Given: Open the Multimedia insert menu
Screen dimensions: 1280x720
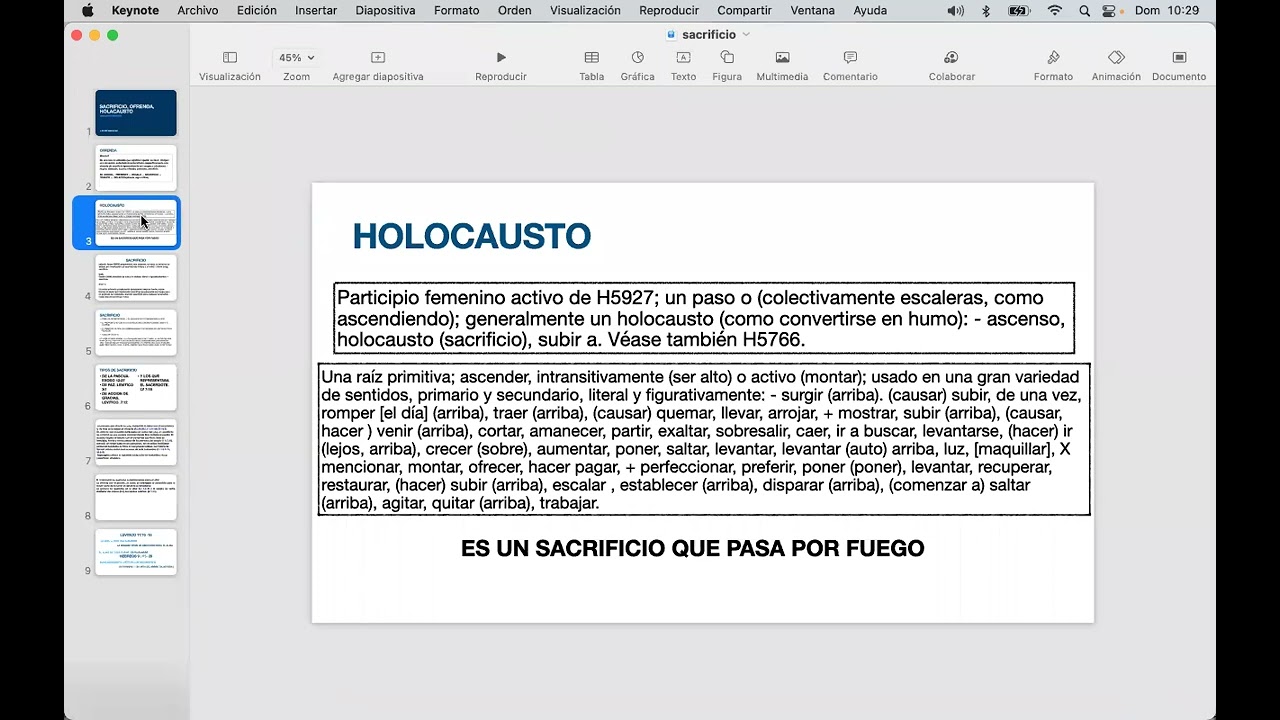Looking at the screenshot, I should pos(782,66).
